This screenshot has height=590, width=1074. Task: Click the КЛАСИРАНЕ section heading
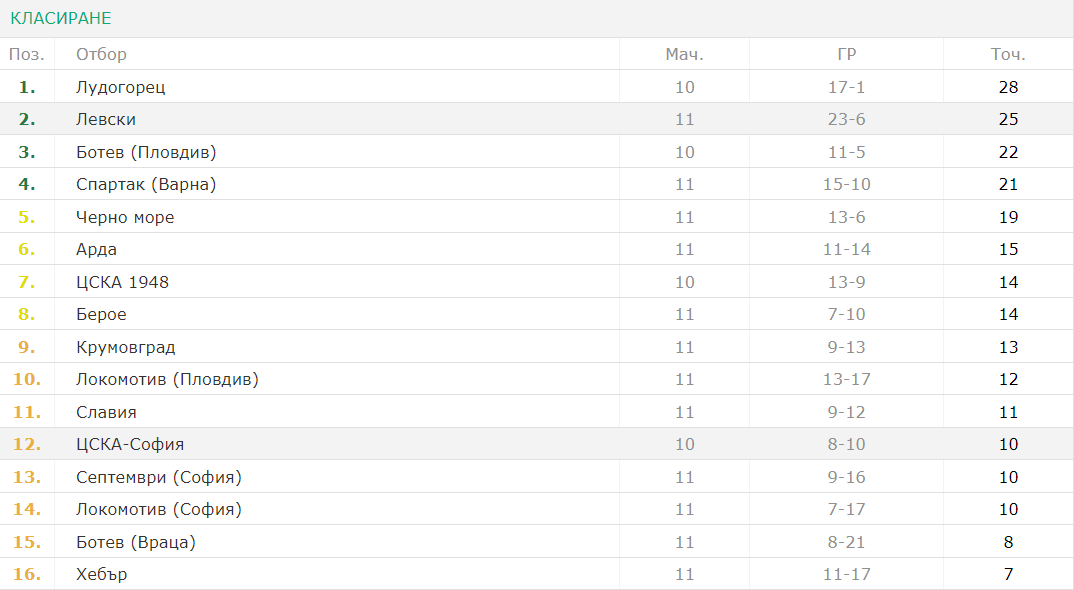60,19
